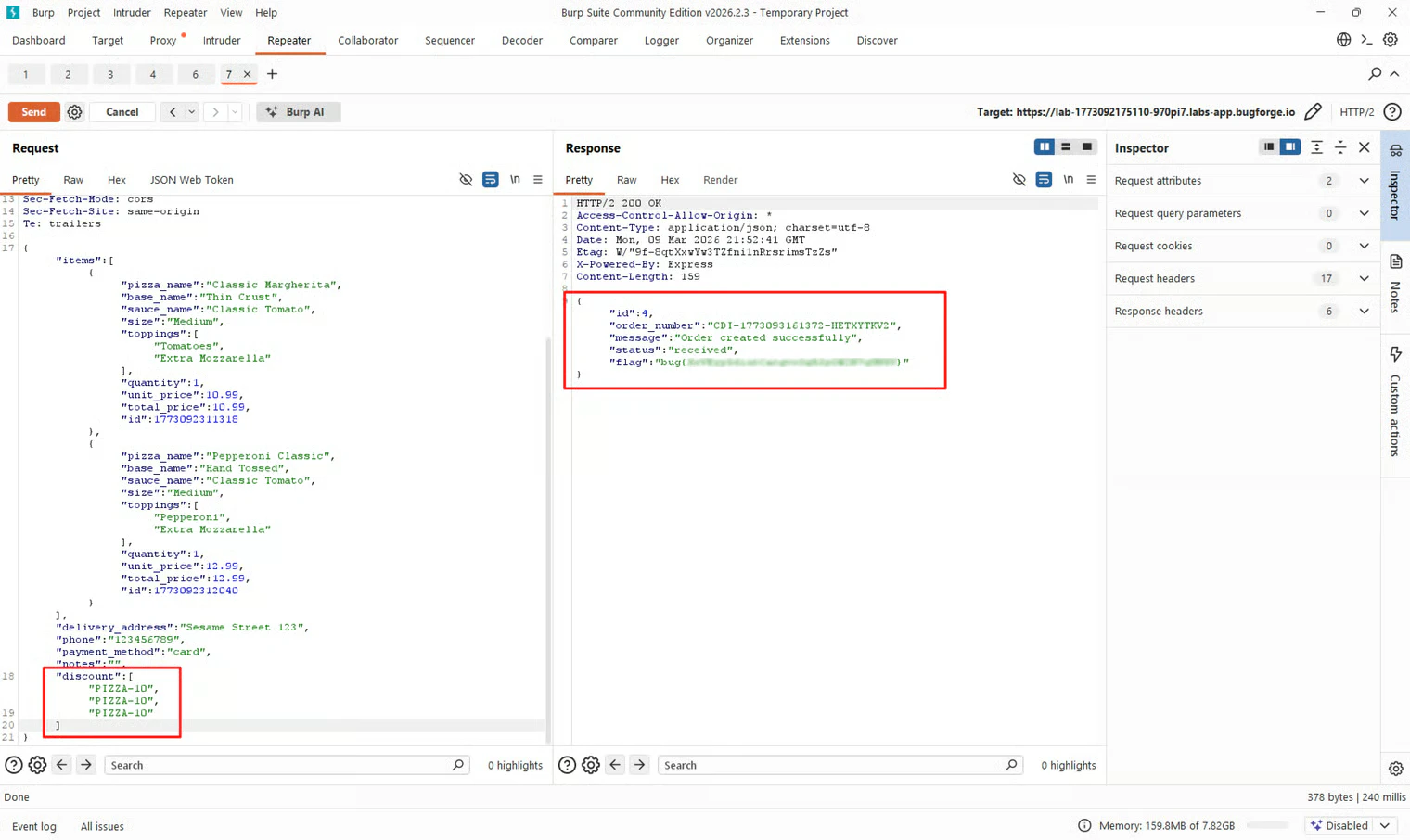Focus the Request search field
1410x840 pixels.
(286, 765)
